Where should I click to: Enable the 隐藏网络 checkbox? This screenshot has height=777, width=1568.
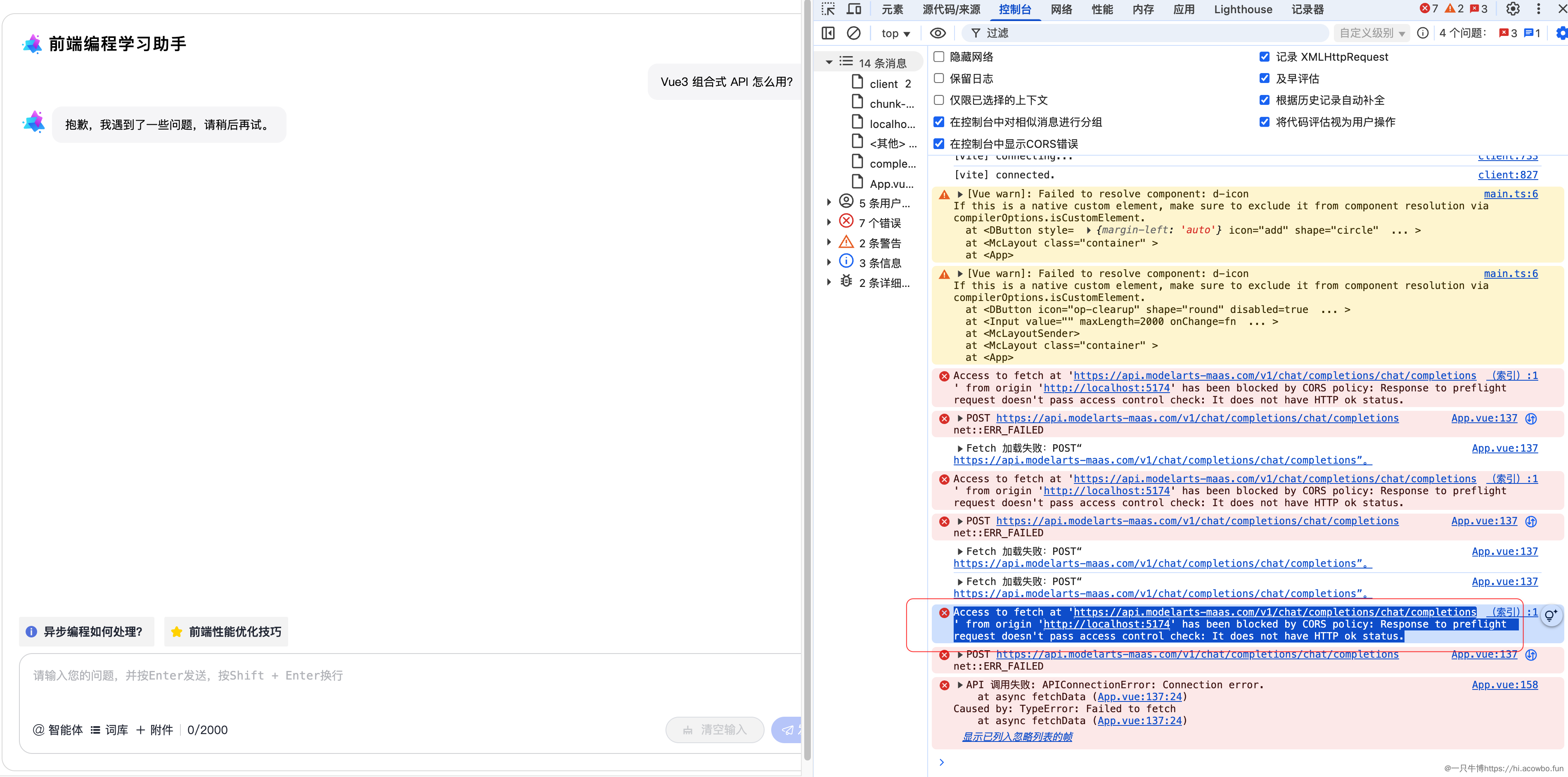tap(938, 57)
